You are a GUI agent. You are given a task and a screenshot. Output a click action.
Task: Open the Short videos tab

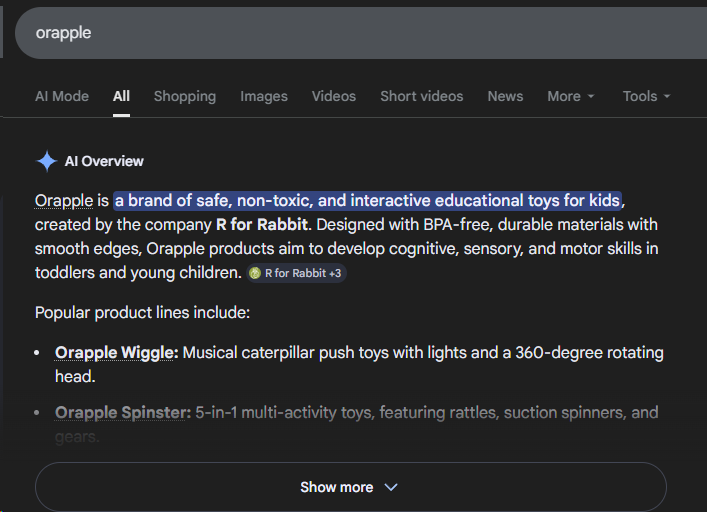[421, 96]
